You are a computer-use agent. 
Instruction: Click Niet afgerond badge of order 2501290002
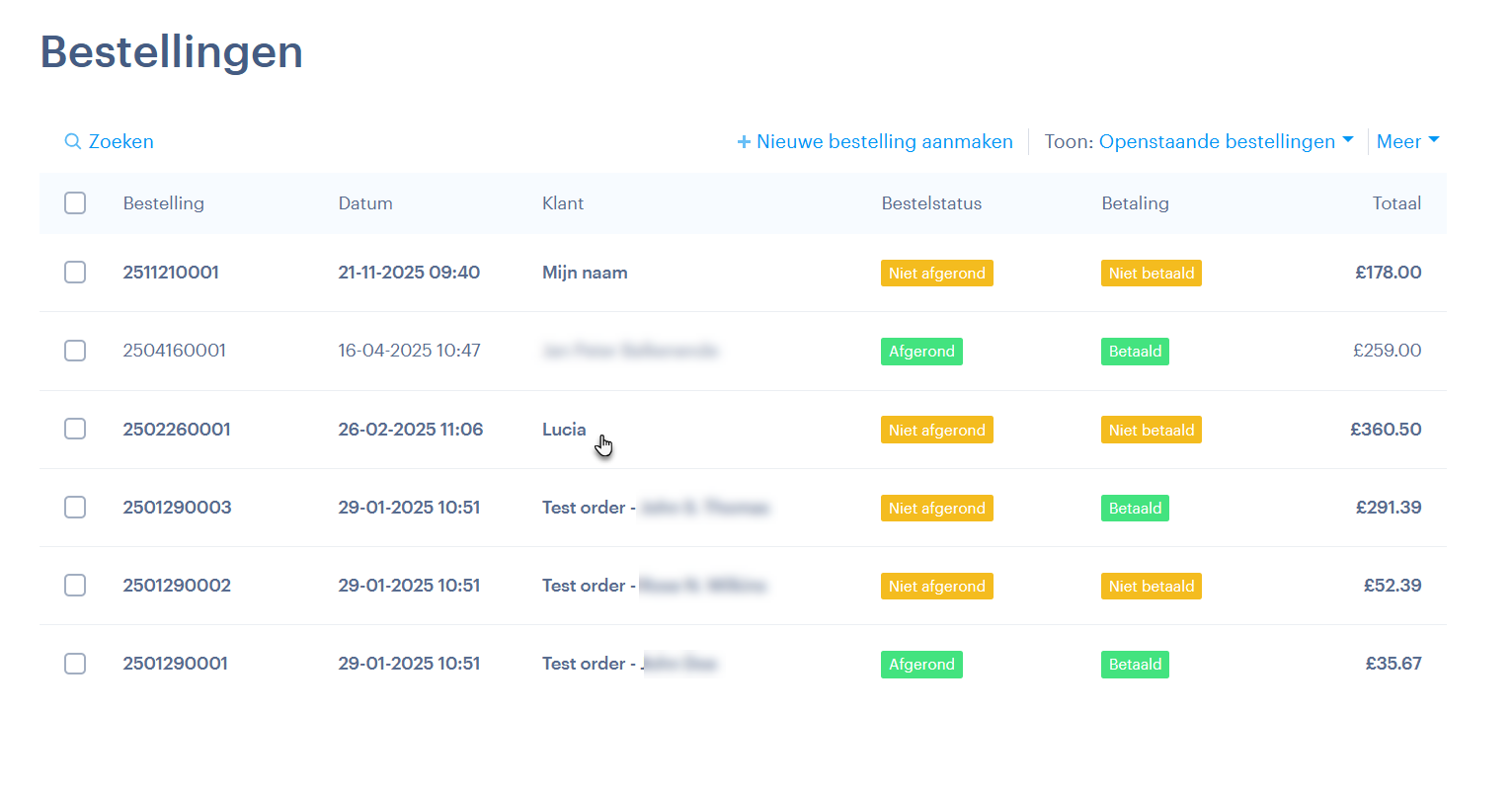937,587
